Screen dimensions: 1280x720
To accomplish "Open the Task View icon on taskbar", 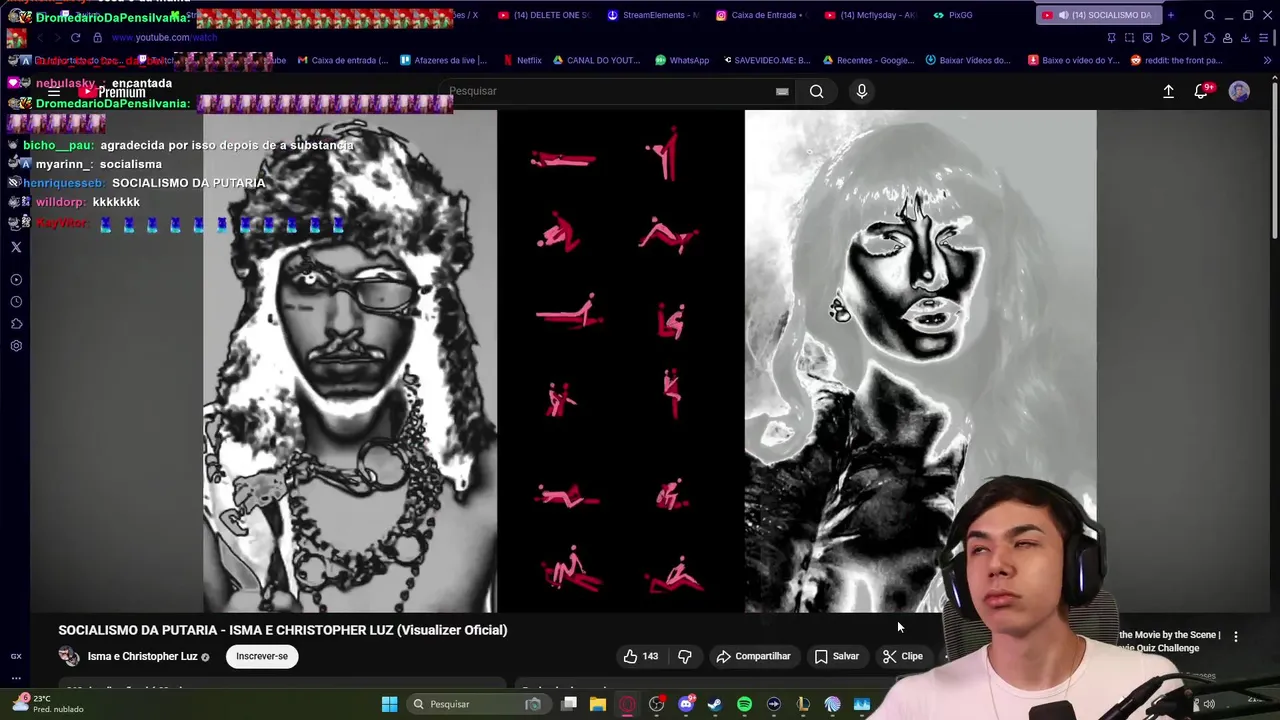I will pos(568,704).
